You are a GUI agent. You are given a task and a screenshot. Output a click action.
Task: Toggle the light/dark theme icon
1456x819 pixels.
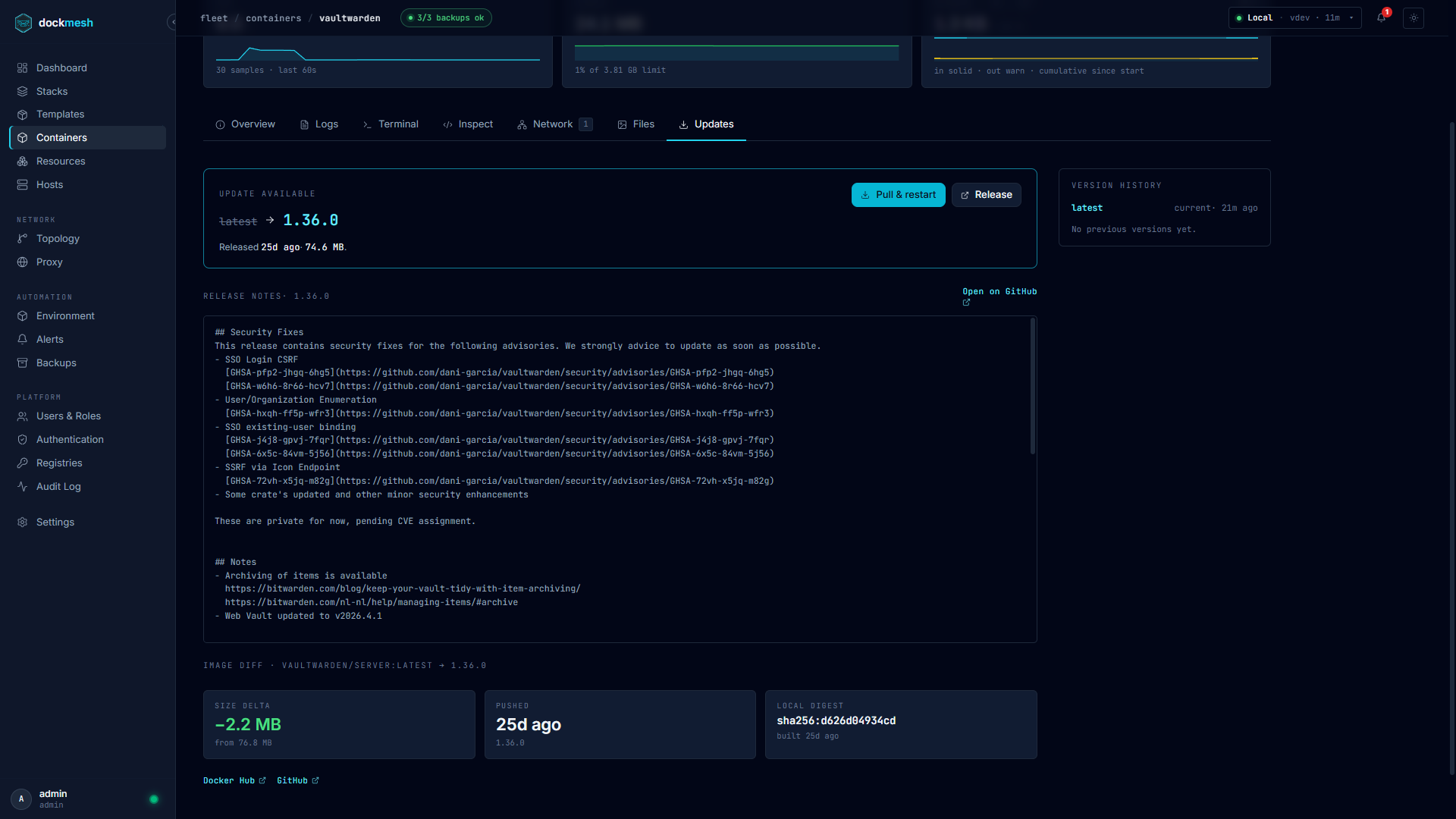(x=1414, y=18)
